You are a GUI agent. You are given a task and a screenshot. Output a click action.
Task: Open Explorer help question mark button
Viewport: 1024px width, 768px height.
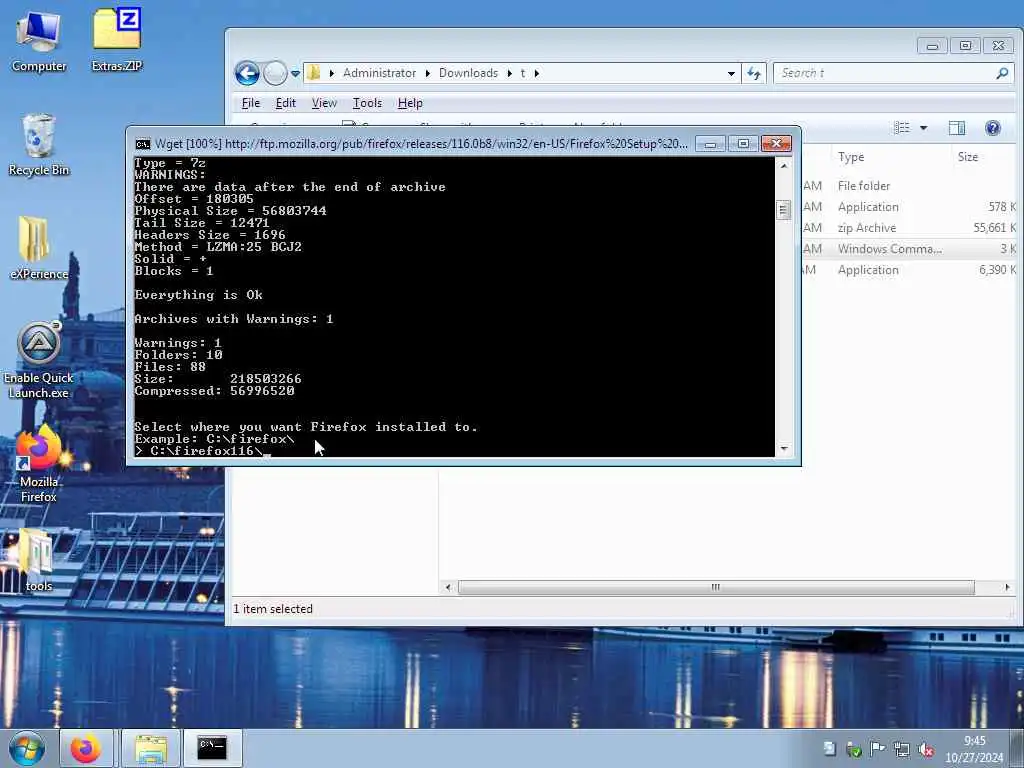993,127
